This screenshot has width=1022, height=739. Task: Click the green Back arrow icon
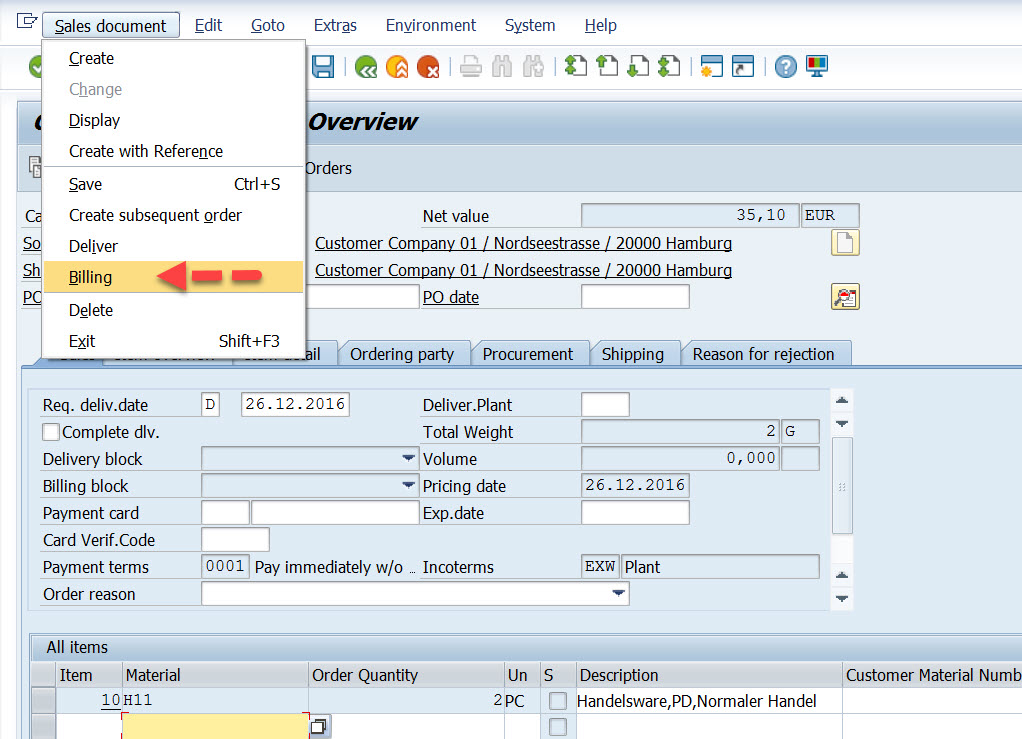pyautogui.click(x=365, y=66)
